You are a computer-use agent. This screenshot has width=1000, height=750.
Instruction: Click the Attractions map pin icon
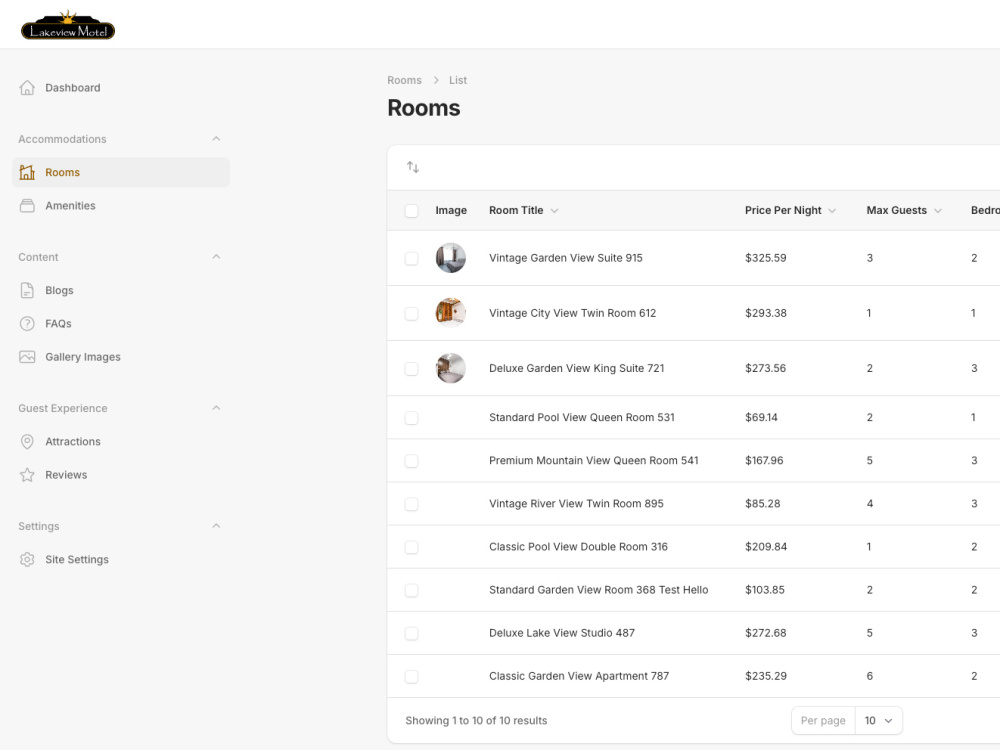point(27,441)
